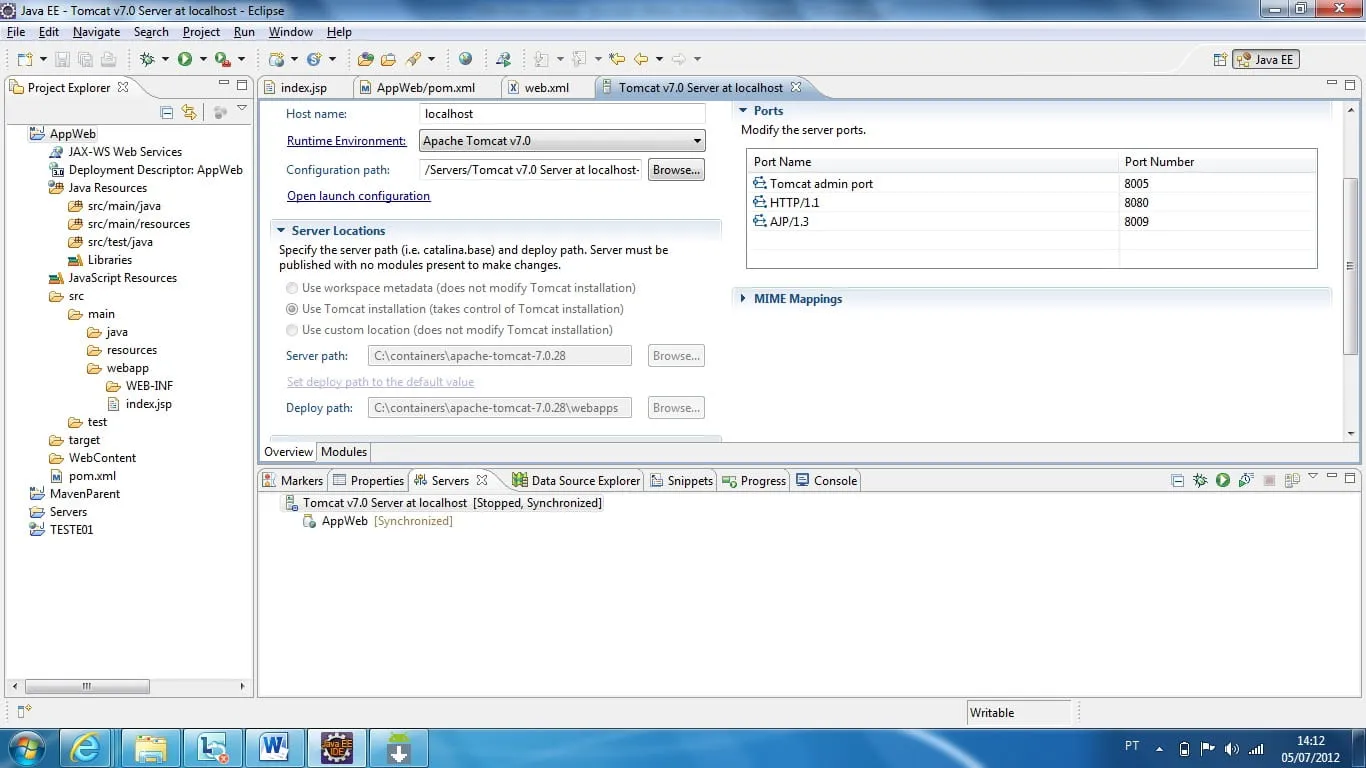This screenshot has height=768, width=1366.
Task: Click the Debug bug icon in main toolbar
Action: click(x=148, y=59)
